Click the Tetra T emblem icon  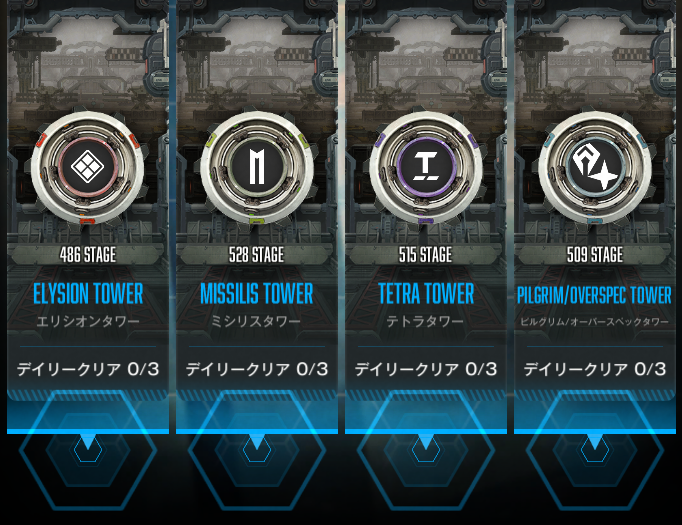[425, 167]
